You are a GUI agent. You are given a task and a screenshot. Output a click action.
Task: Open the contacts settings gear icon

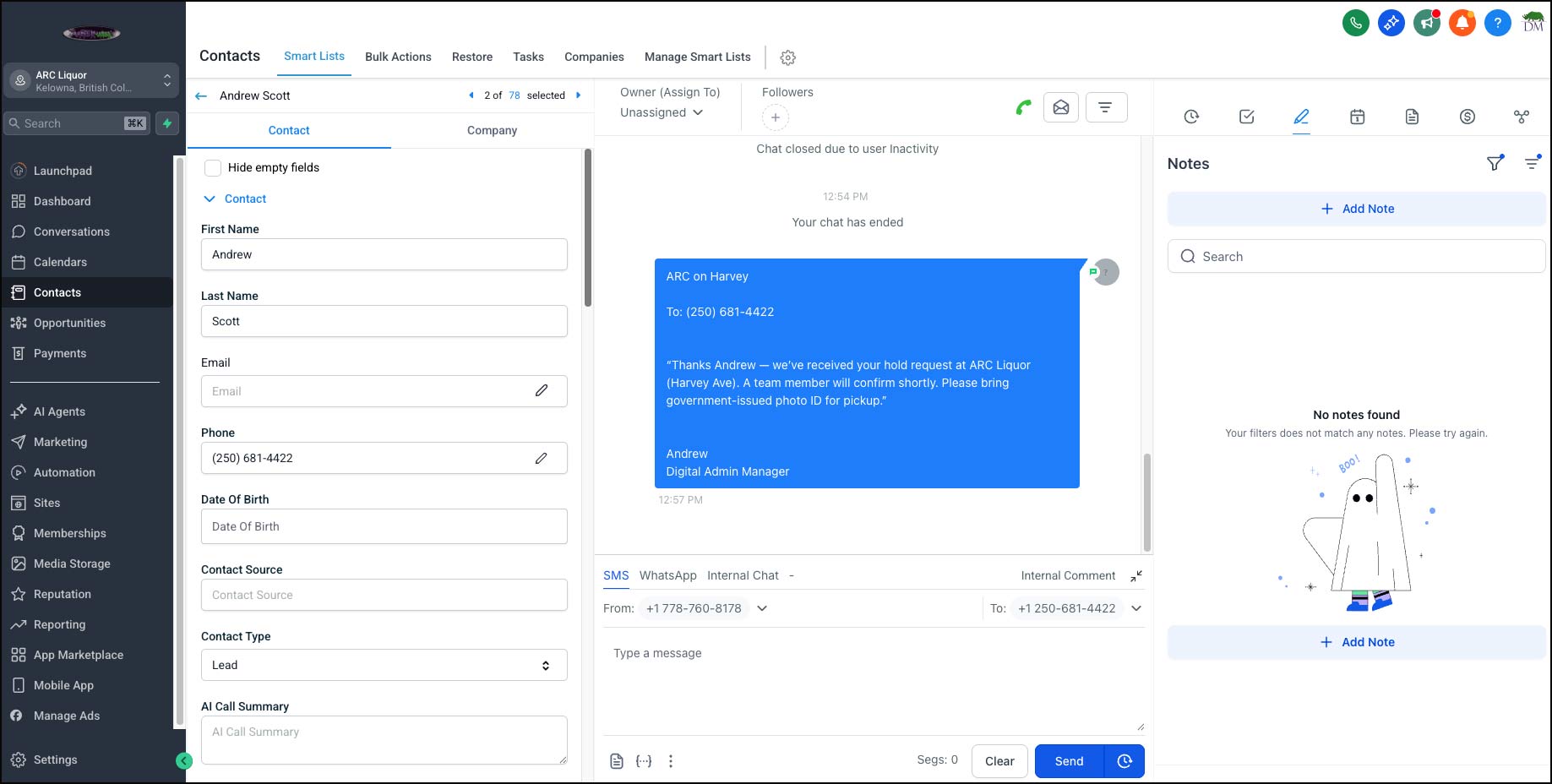point(787,57)
